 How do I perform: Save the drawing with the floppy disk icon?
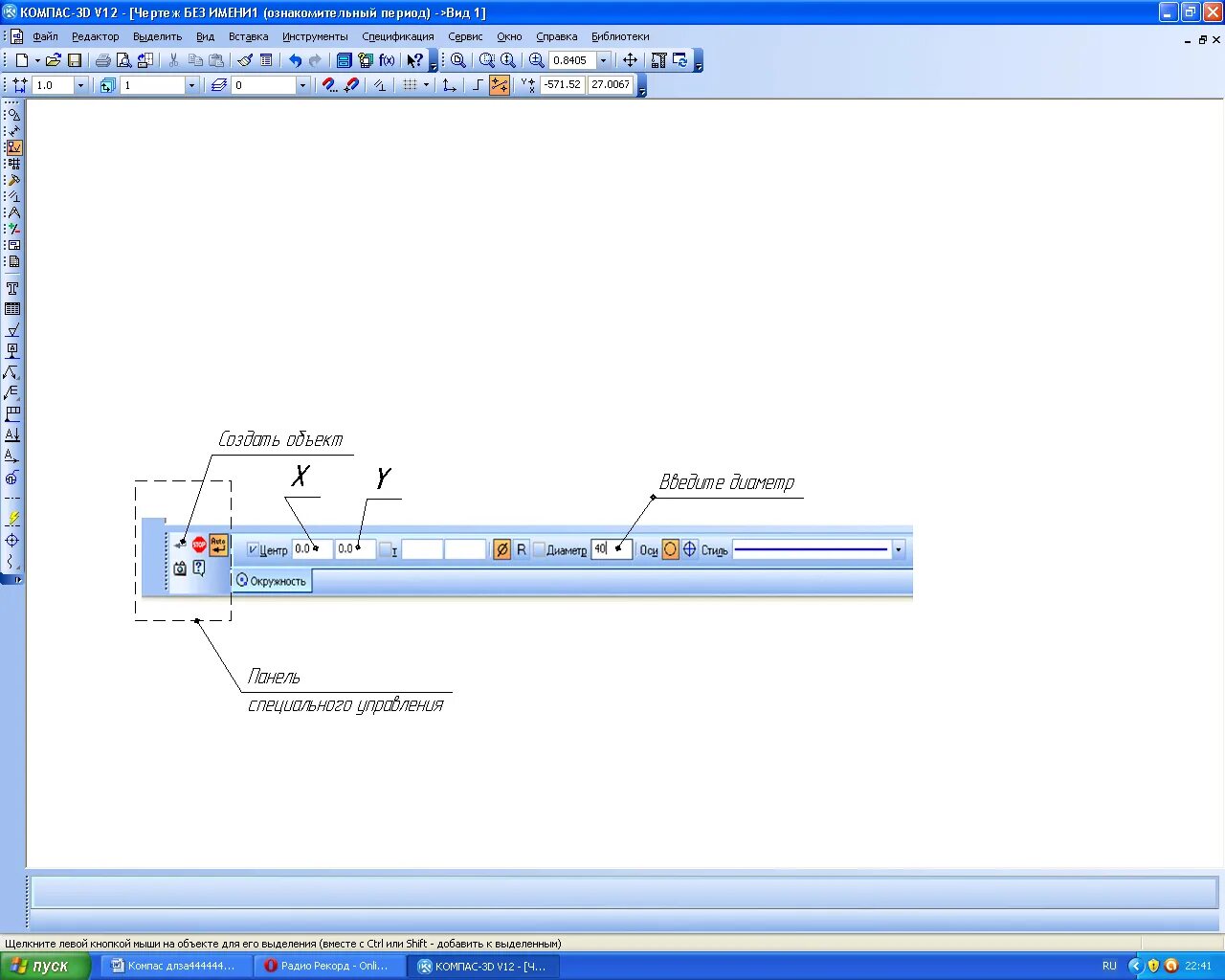(74, 60)
